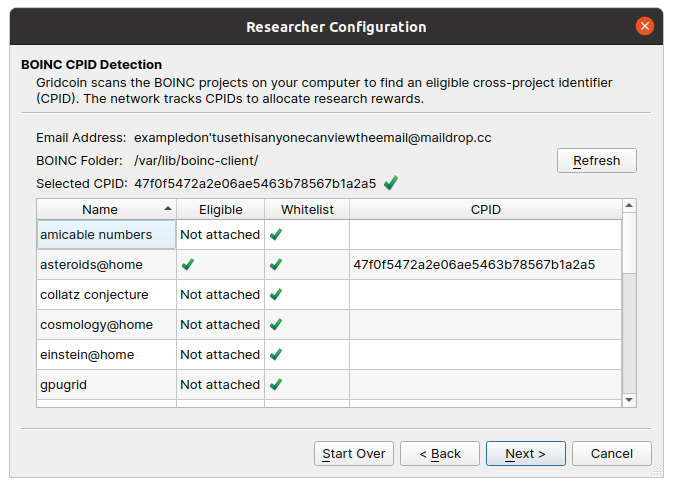Proceed with the Next > button
Image resolution: width=673 pixels, height=487 pixels.
[x=526, y=454]
